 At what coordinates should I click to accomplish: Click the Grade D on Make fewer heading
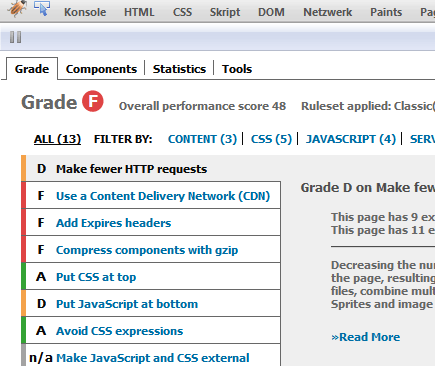pos(368,188)
